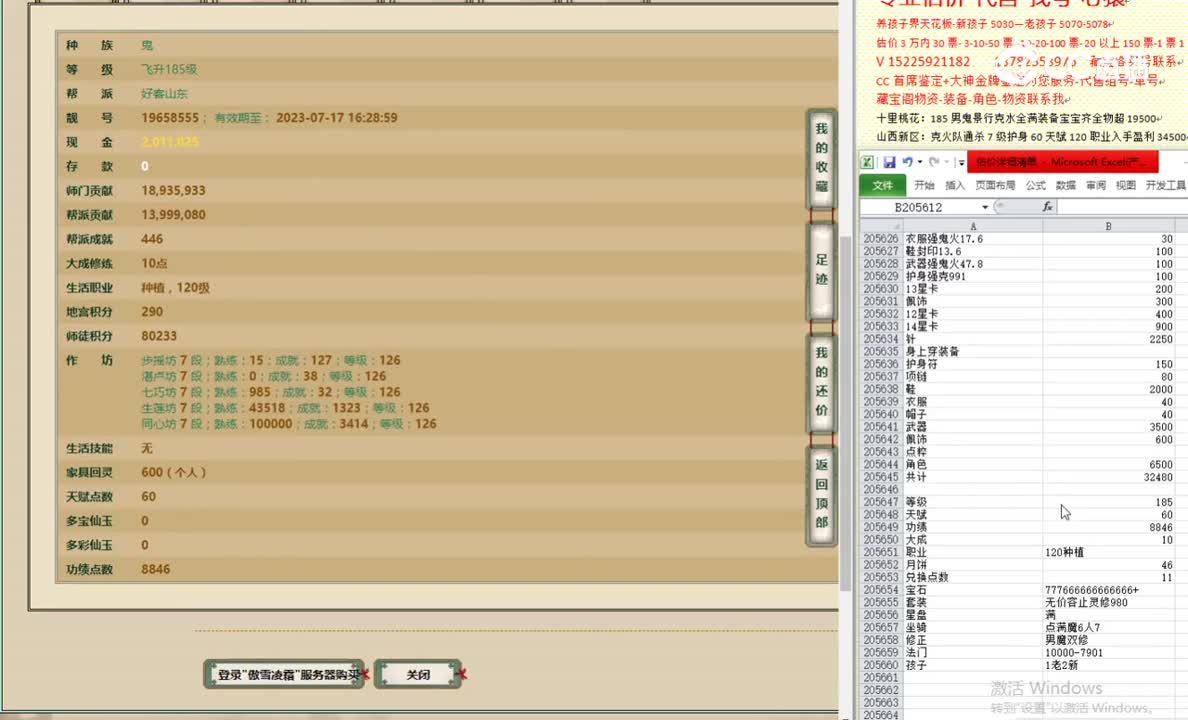Viewport: 1188px width, 720px height.
Task: Click the 靓号 value 19658555
Action: pos(170,117)
